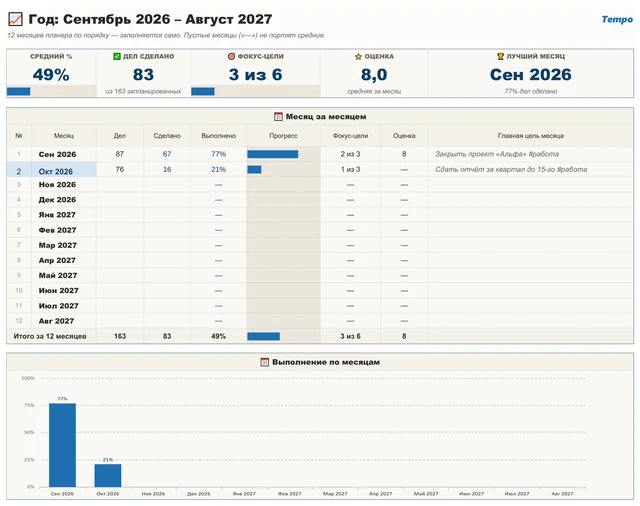Click the 21% bar in the monthly chart
The height and width of the screenshot is (506, 640).
108,475
